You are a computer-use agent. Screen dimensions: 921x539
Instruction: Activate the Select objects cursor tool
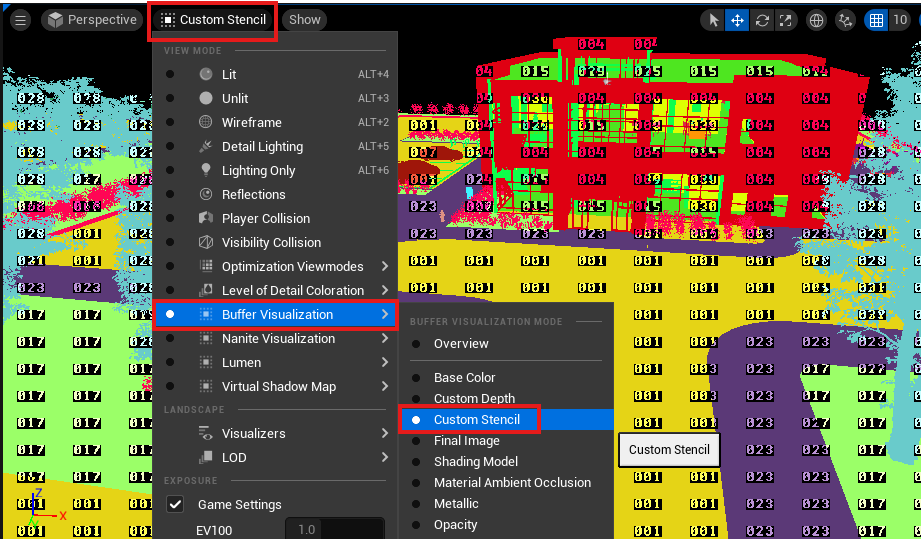pos(713,20)
